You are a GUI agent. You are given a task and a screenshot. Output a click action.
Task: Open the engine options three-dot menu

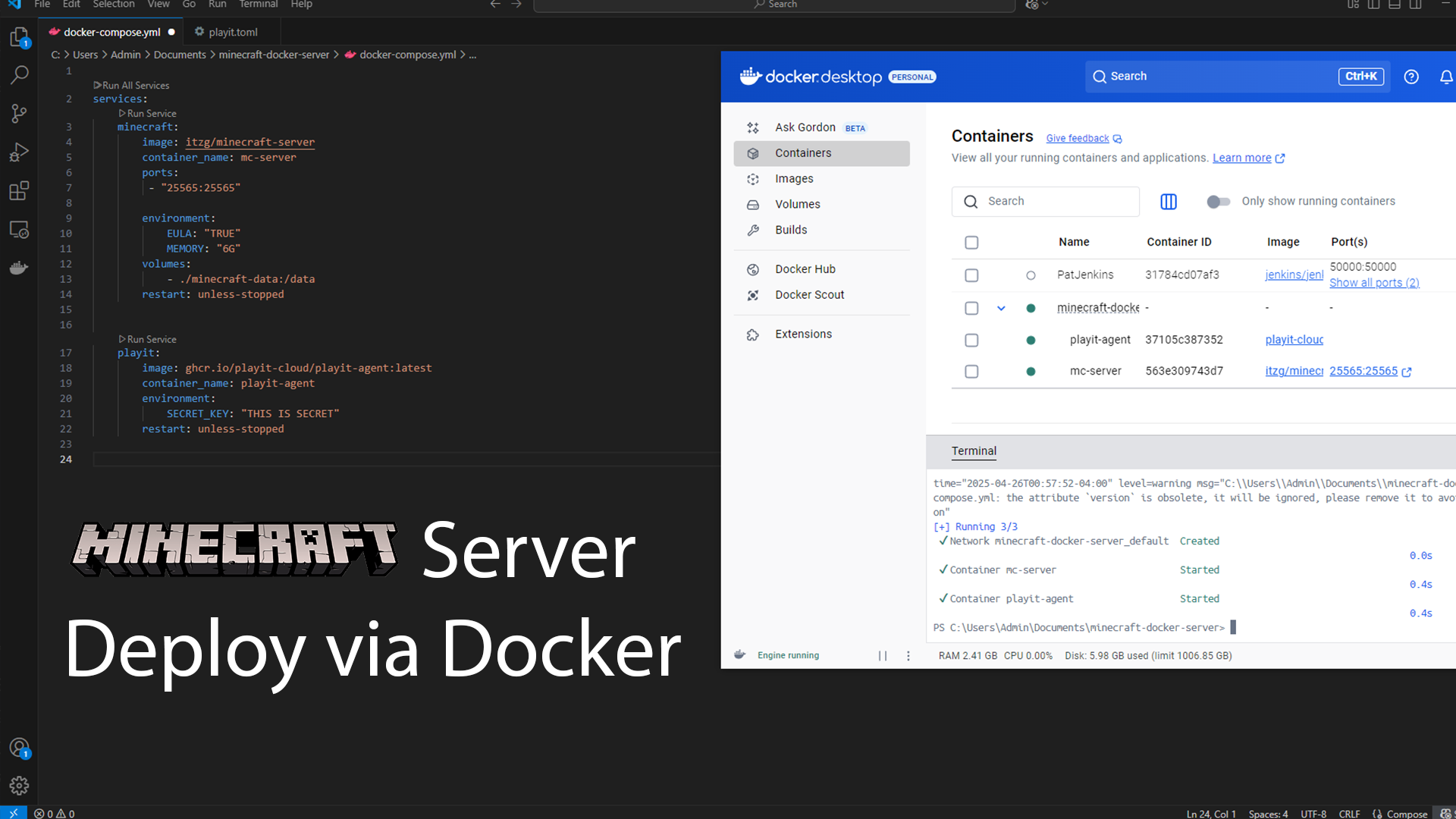908,656
